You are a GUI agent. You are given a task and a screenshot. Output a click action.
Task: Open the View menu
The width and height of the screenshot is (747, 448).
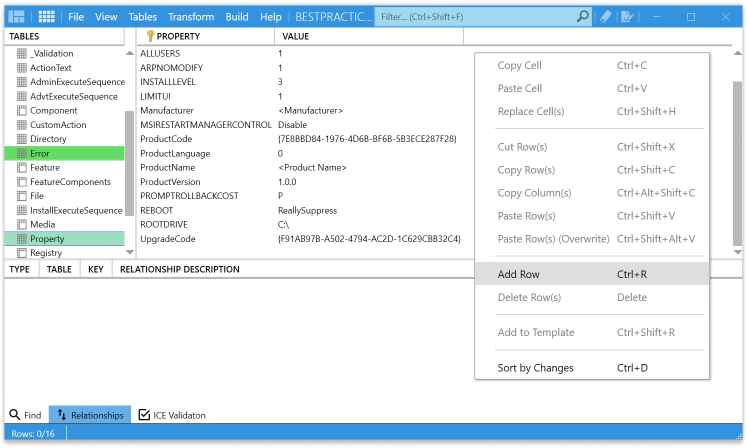[x=106, y=17]
